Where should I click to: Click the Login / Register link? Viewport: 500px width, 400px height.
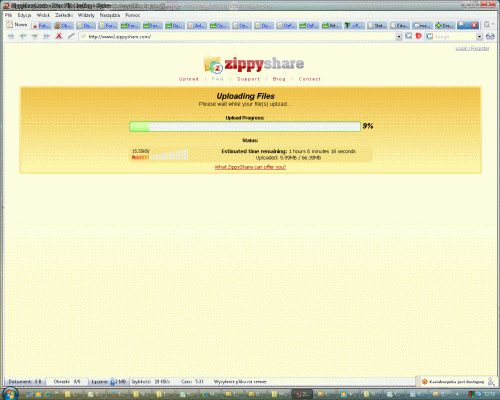[472, 48]
